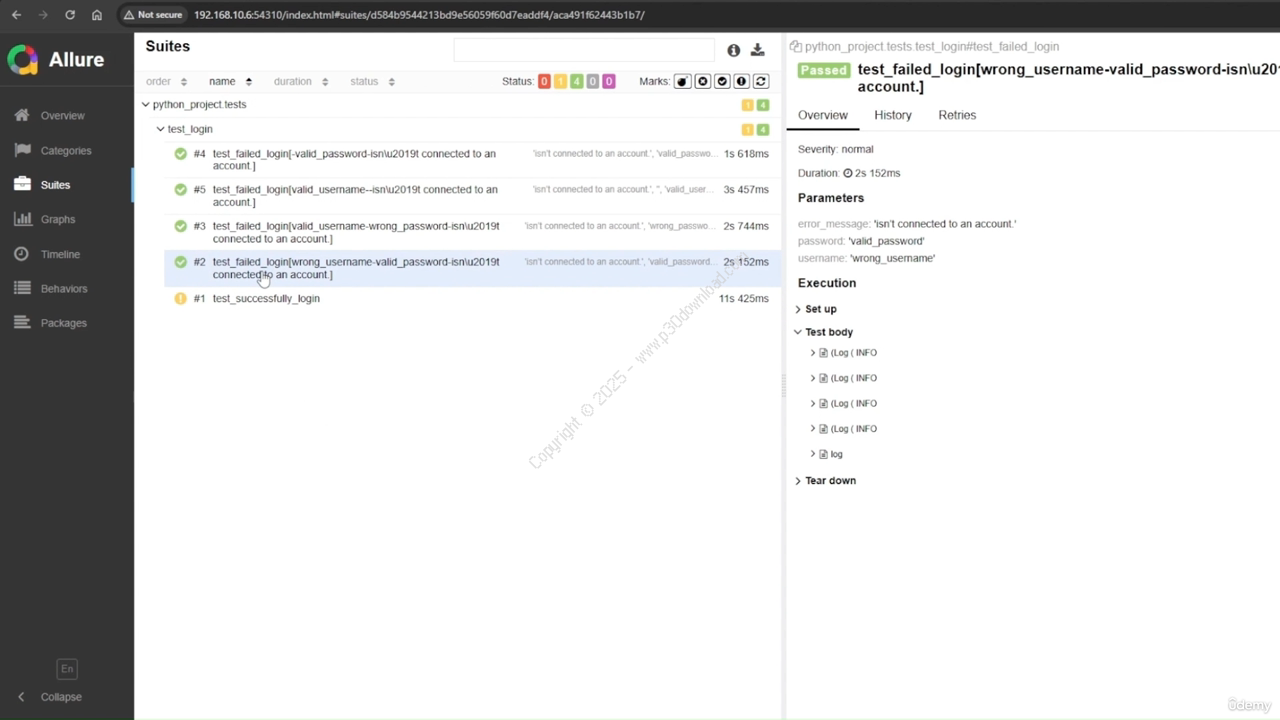Image resolution: width=1280 pixels, height=720 pixels.
Task: Click the green Passed status label
Action: pos(824,70)
